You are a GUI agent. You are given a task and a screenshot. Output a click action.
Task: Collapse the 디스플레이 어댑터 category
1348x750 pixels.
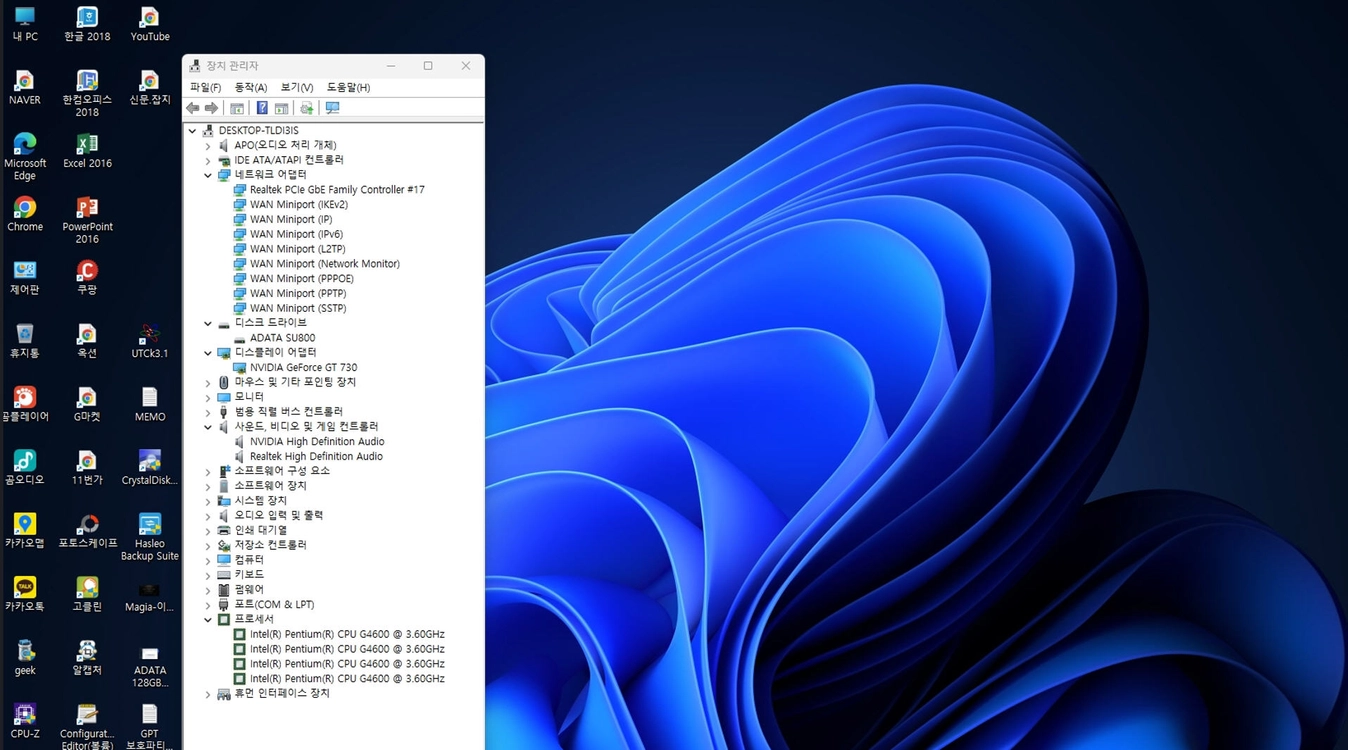click(208, 353)
